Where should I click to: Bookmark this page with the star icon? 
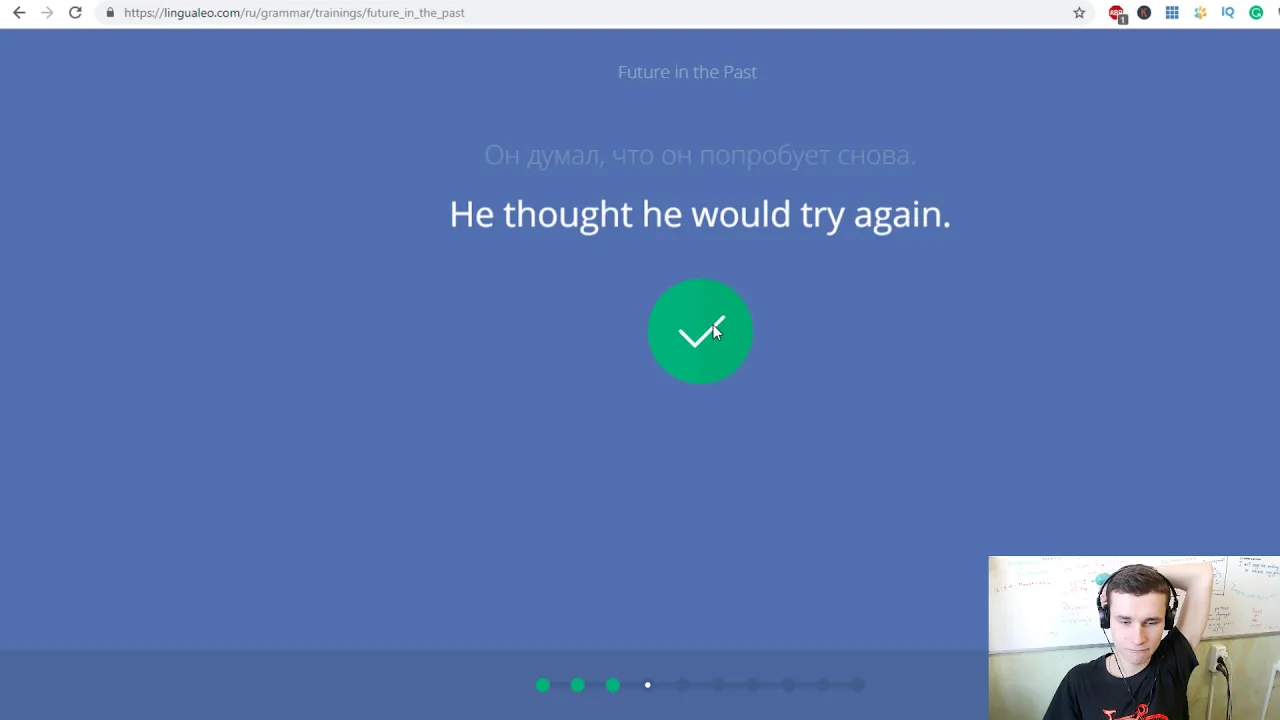coord(1079,13)
